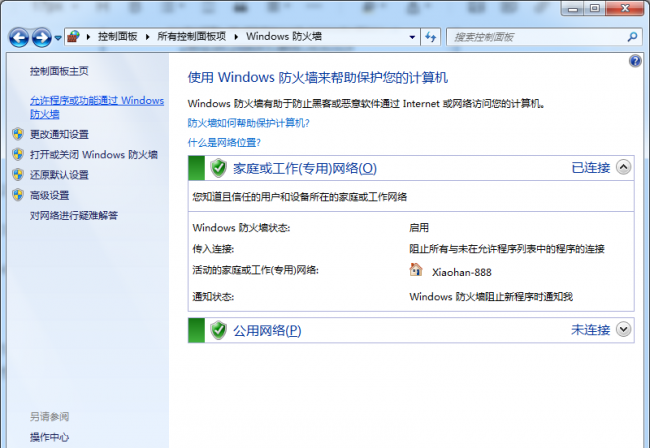Expand the arrow after 所有控制面板项 in breadcrumb
Viewport: 650px width, 448px height.
click(236, 37)
